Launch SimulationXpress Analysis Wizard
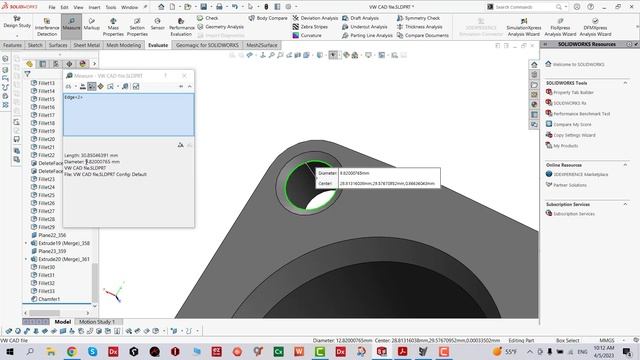This screenshot has height=360, width=640. pos(524,27)
